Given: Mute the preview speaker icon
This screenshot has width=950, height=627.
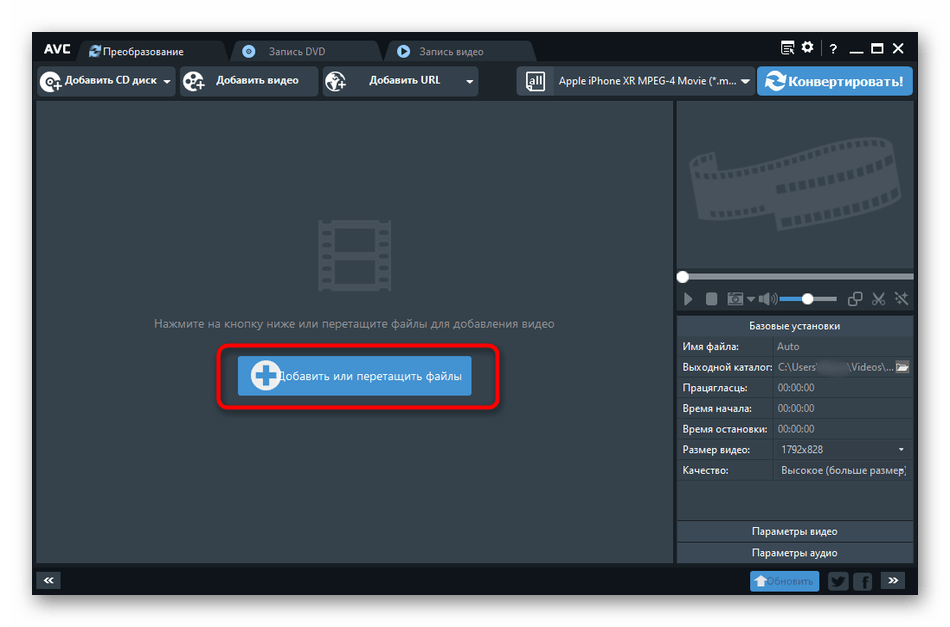Looking at the screenshot, I should pyautogui.click(x=767, y=299).
